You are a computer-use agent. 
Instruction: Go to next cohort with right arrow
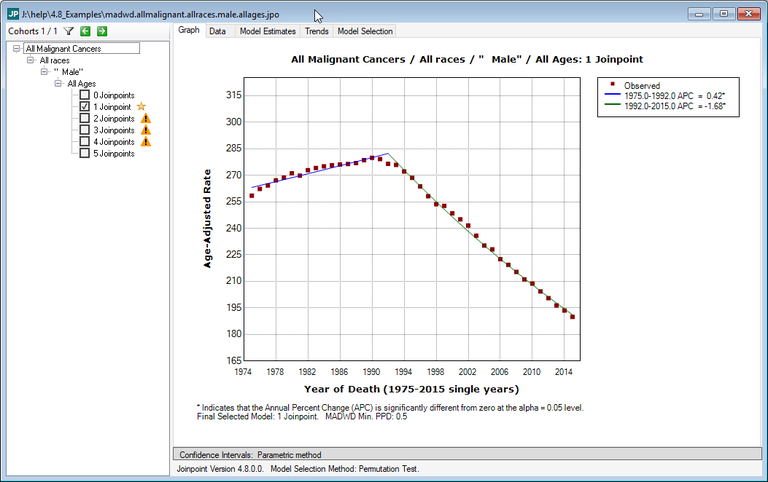pyautogui.click(x=101, y=31)
